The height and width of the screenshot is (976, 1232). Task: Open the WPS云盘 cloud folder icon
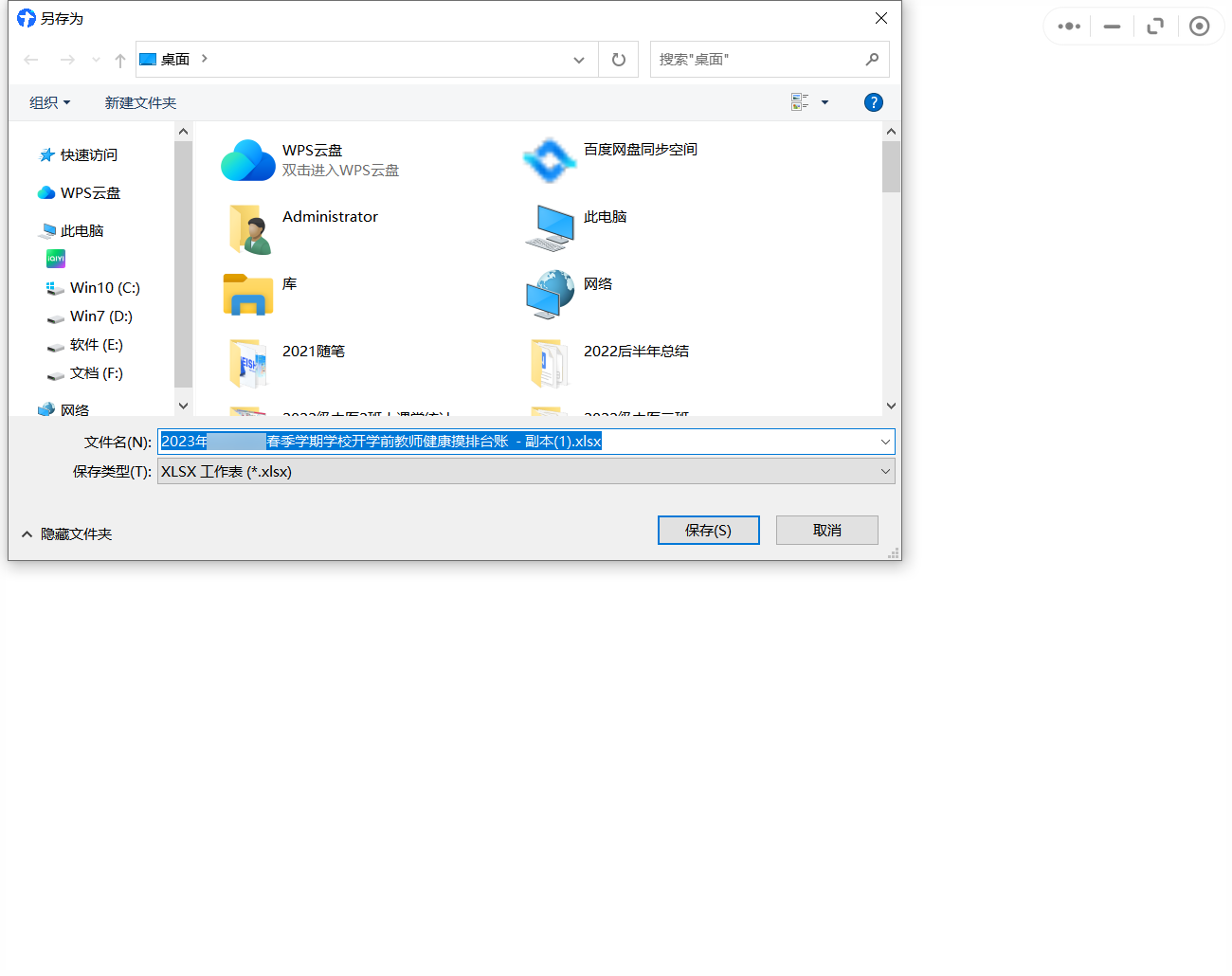(x=248, y=160)
